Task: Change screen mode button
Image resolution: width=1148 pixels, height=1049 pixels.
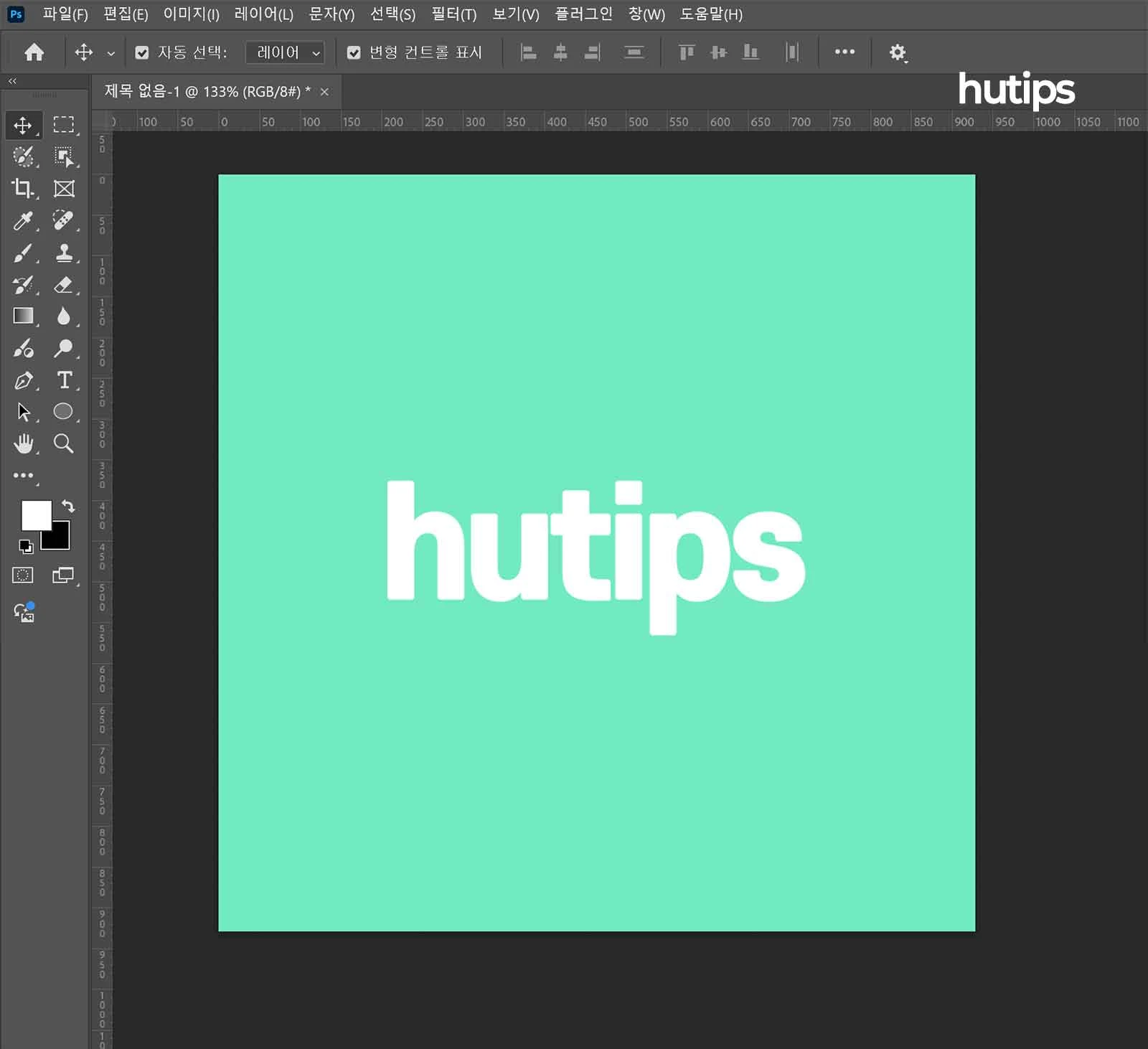Action: coord(64,575)
